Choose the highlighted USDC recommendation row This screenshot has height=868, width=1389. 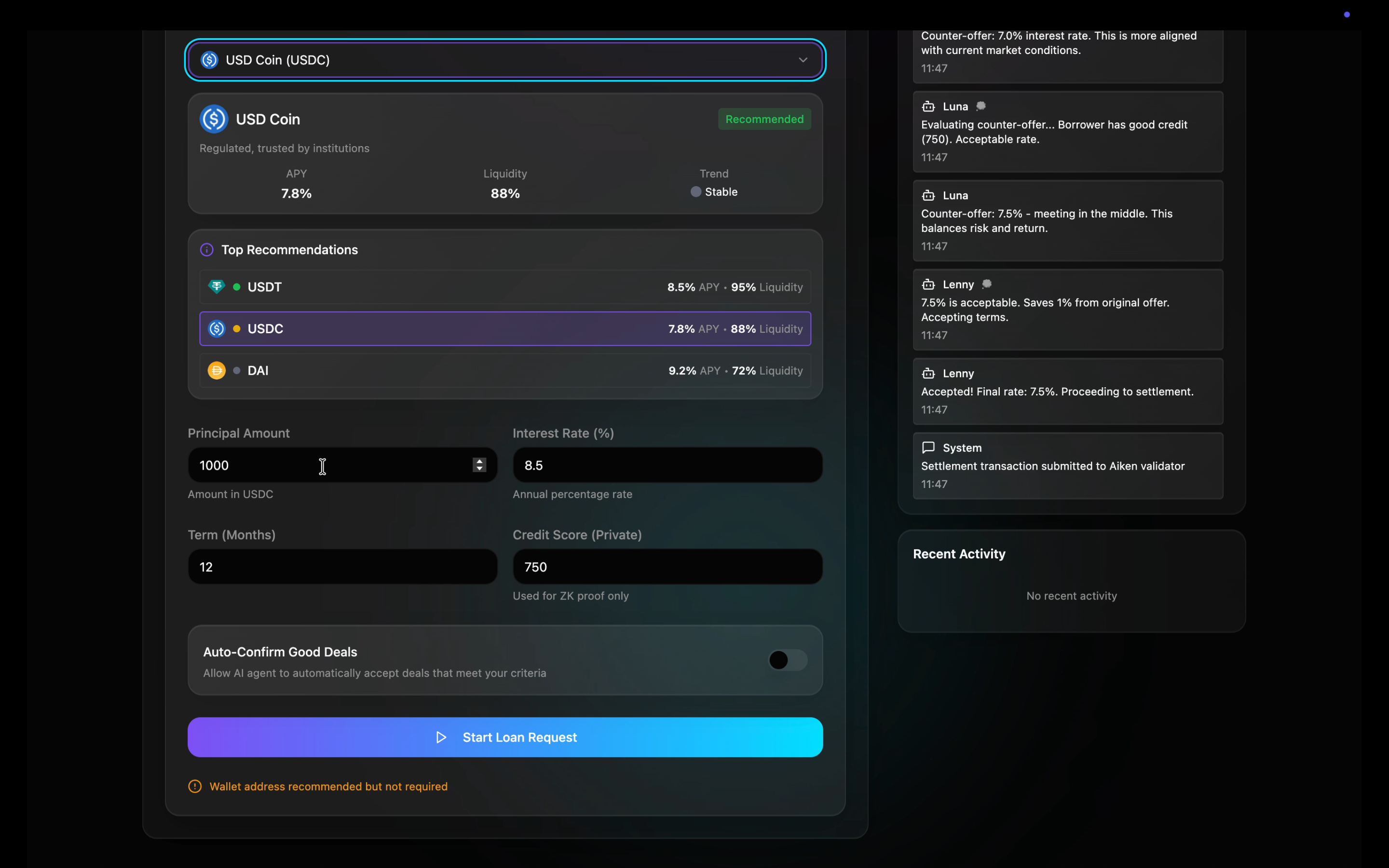click(505, 329)
